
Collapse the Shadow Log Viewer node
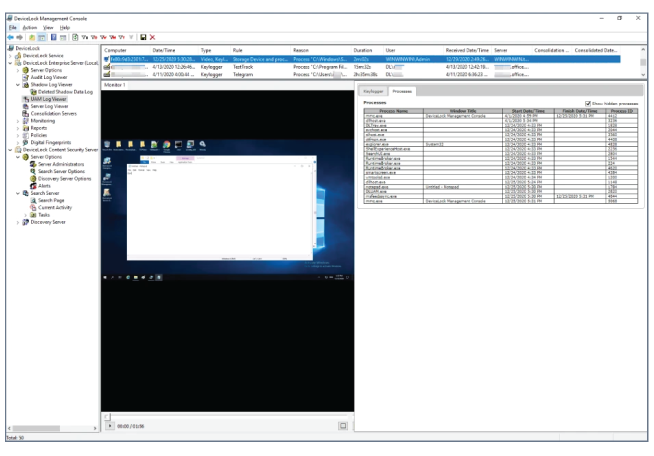(17, 84)
